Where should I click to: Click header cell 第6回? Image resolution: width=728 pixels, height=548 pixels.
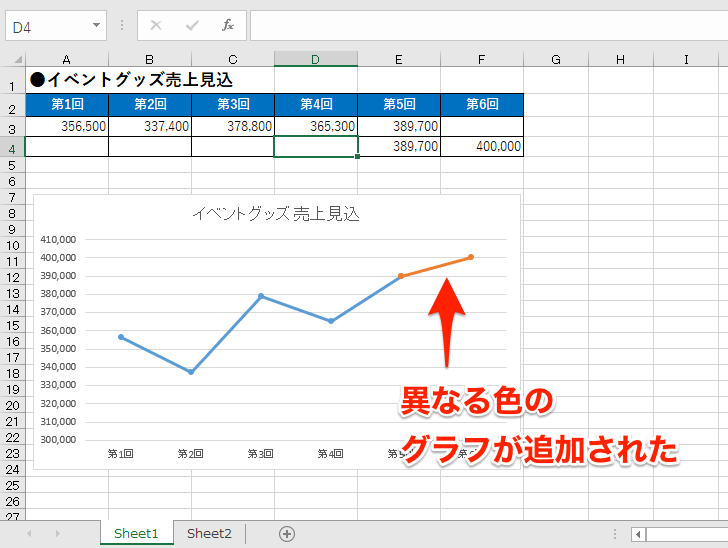click(482, 105)
